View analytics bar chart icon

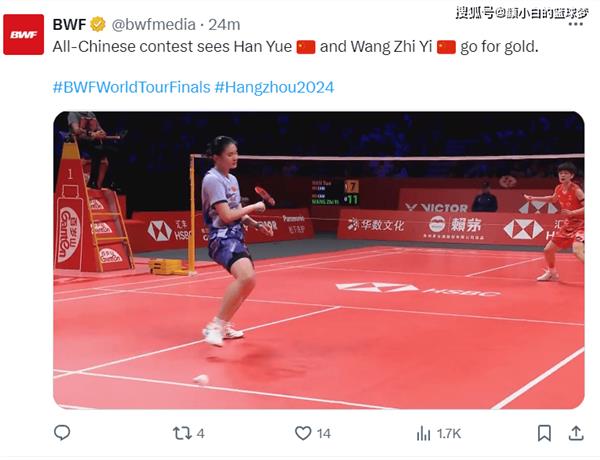tap(423, 433)
